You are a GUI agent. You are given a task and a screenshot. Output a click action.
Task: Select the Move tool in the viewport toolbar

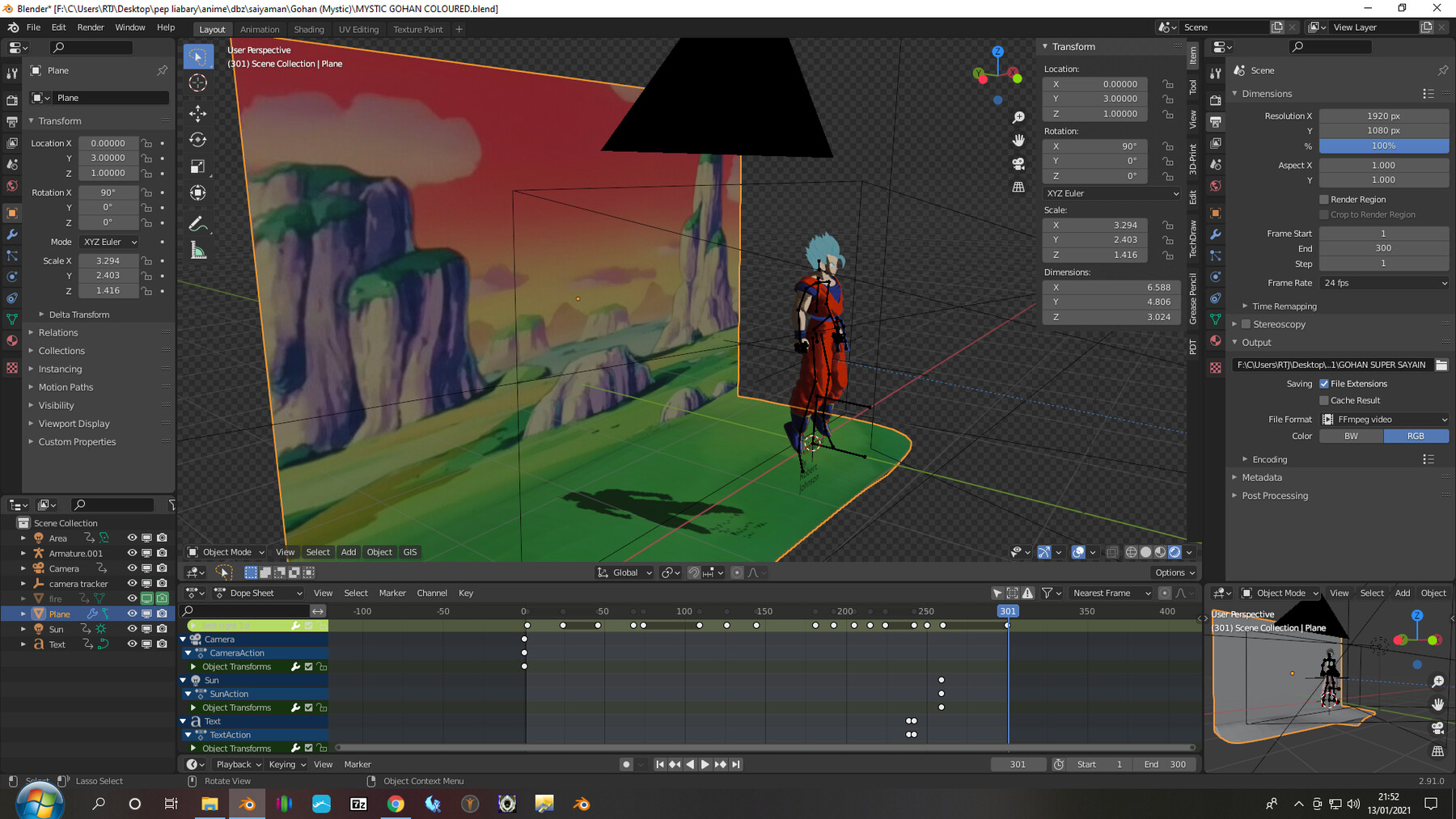[x=198, y=113]
